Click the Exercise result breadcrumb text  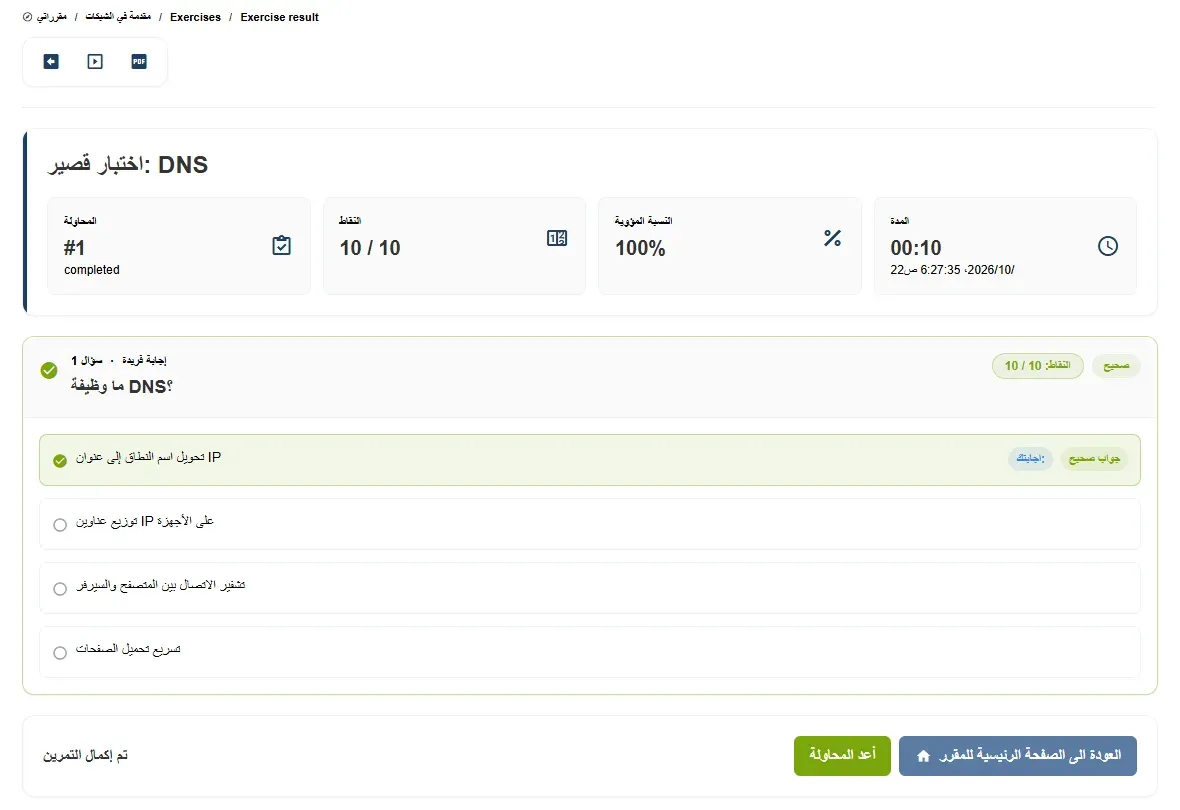click(x=279, y=17)
